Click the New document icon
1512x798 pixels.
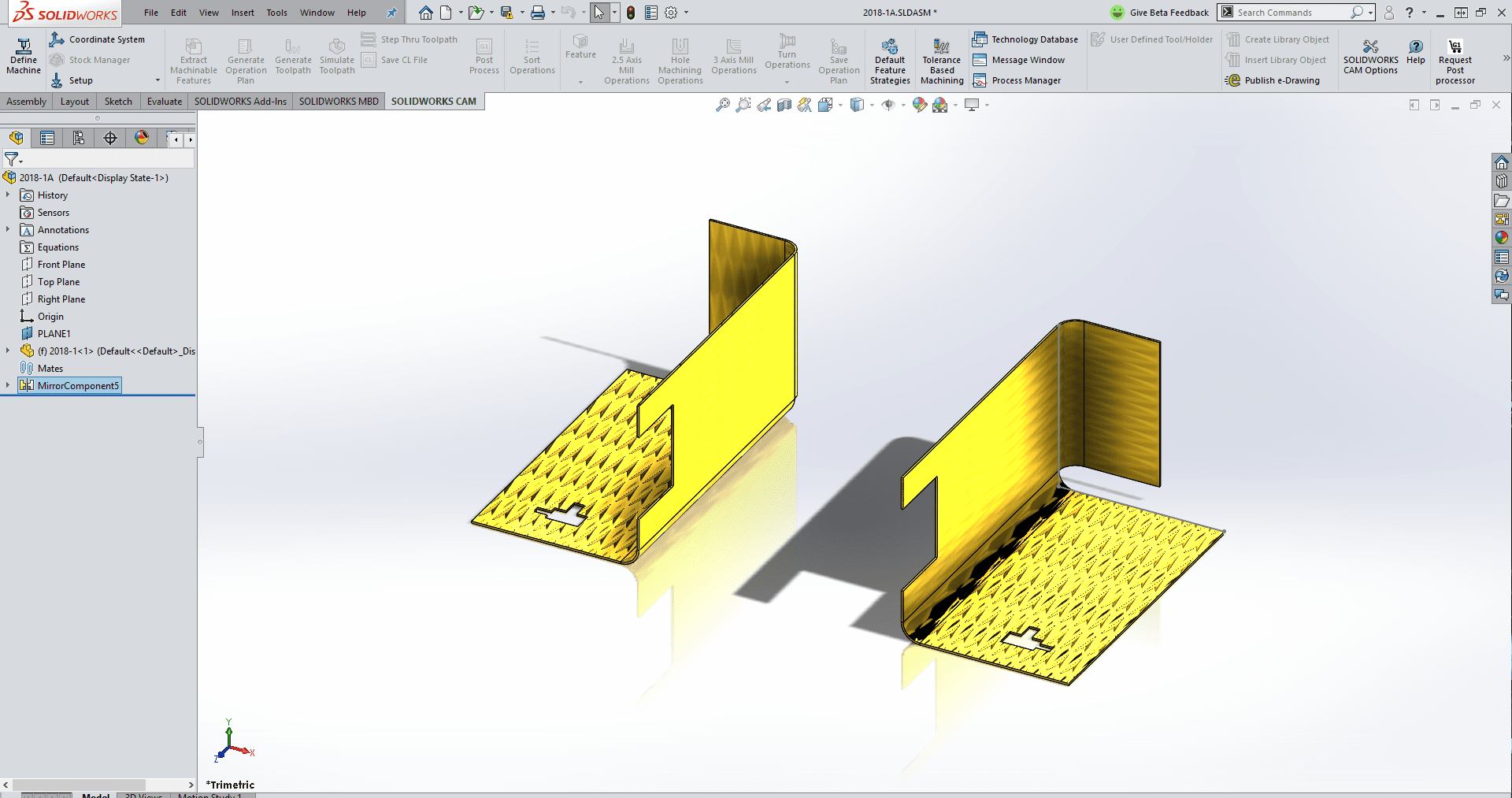(446, 13)
